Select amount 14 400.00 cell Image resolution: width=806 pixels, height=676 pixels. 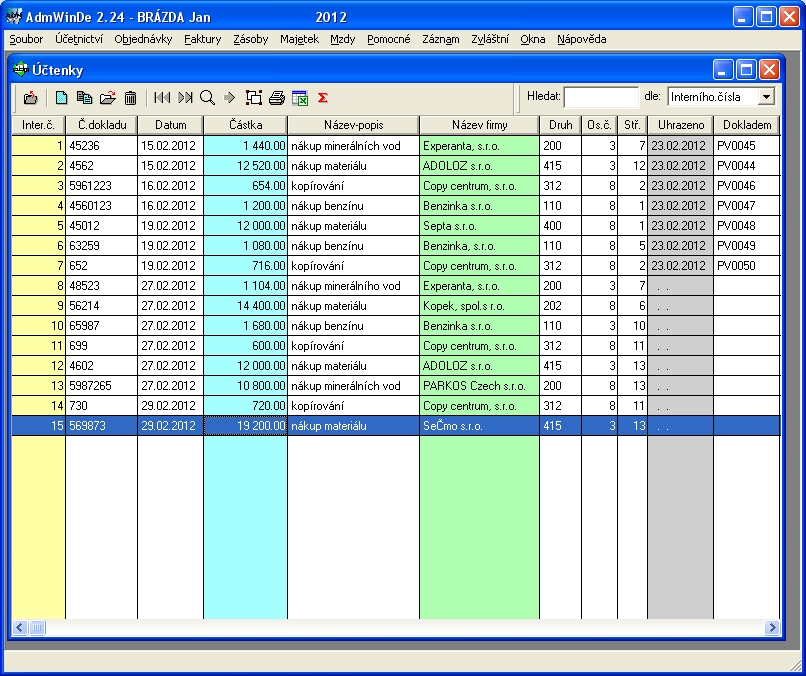[x=245, y=306]
